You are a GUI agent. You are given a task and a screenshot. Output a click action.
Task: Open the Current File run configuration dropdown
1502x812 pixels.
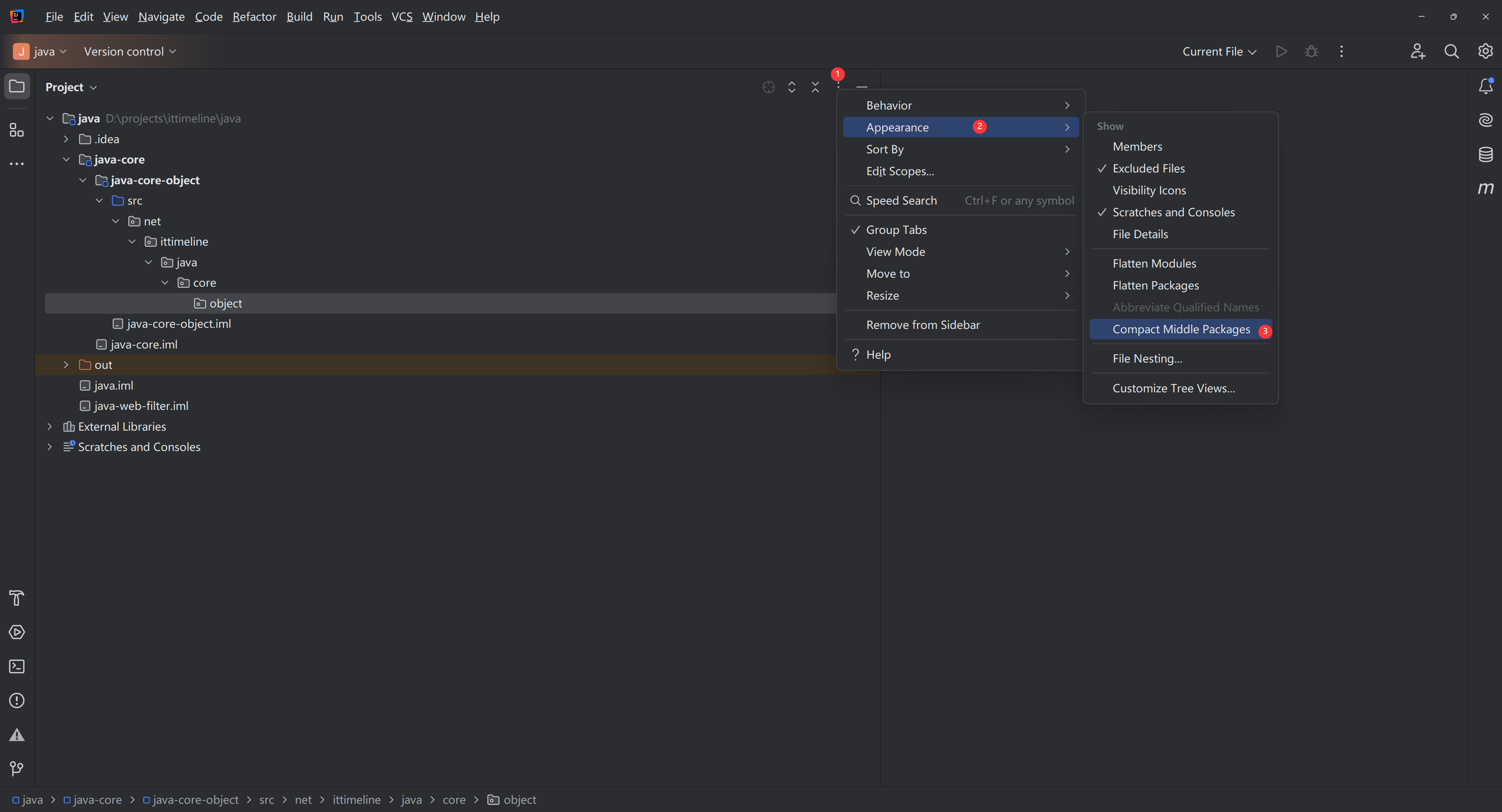[1219, 51]
